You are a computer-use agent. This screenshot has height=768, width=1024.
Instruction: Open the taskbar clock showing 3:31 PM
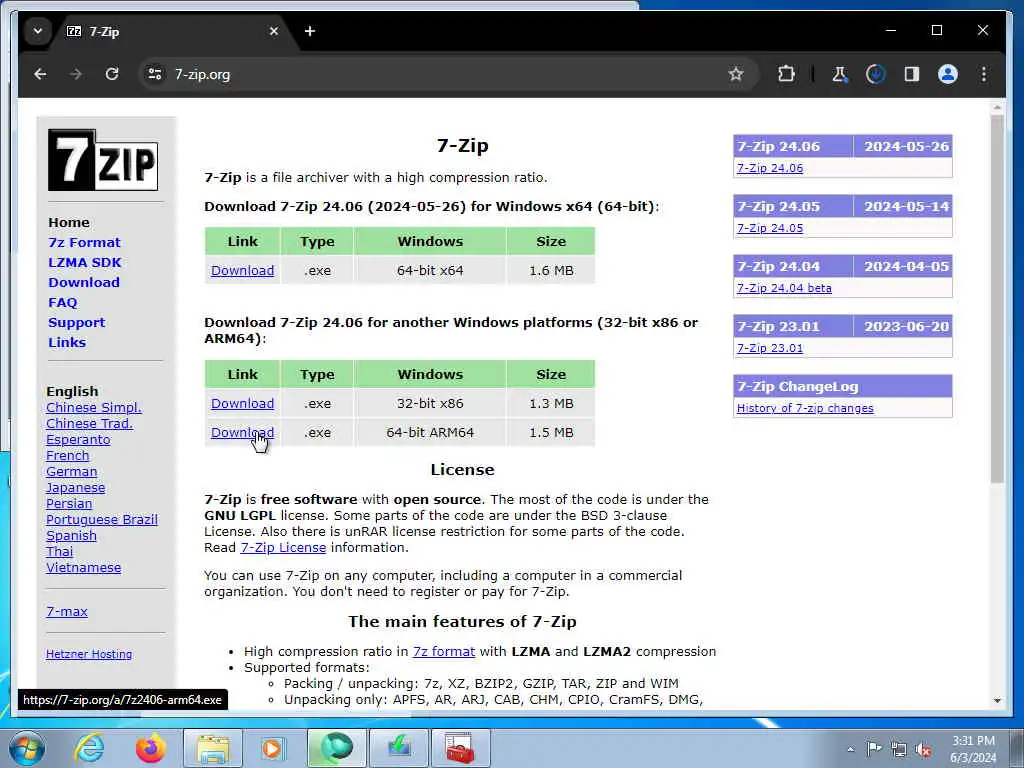[973, 749]
